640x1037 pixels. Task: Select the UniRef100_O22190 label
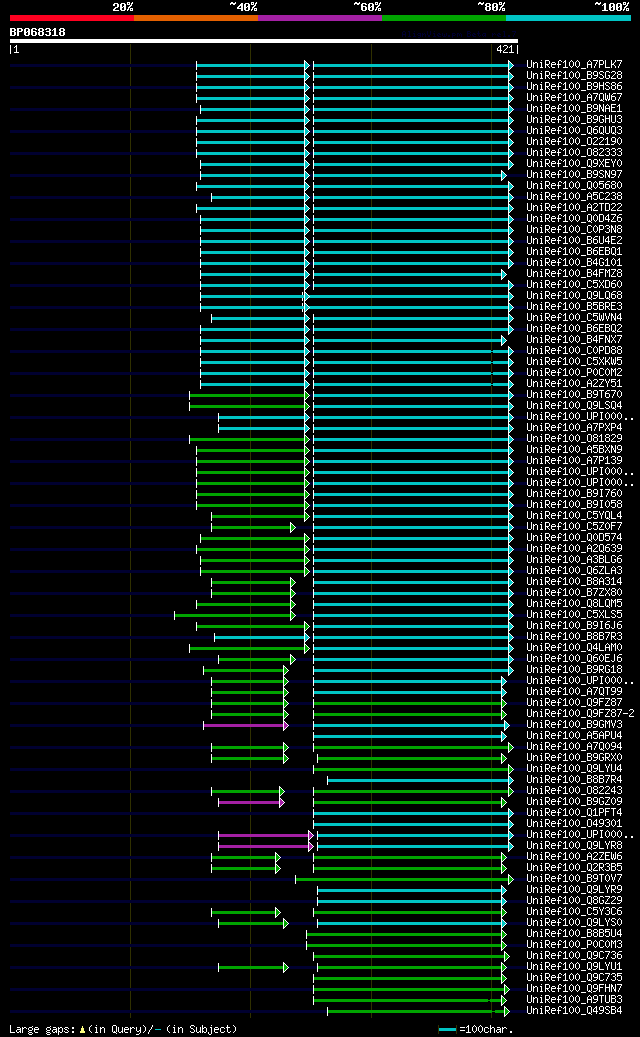pyautogui.click(x=574, y=142)
